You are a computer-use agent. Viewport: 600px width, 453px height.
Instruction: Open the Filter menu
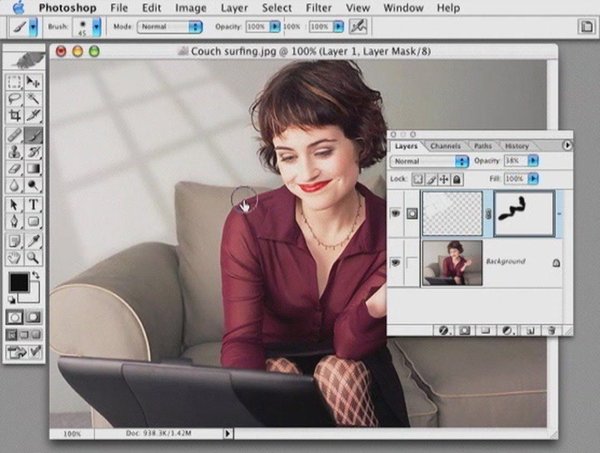tap(320, 7)
